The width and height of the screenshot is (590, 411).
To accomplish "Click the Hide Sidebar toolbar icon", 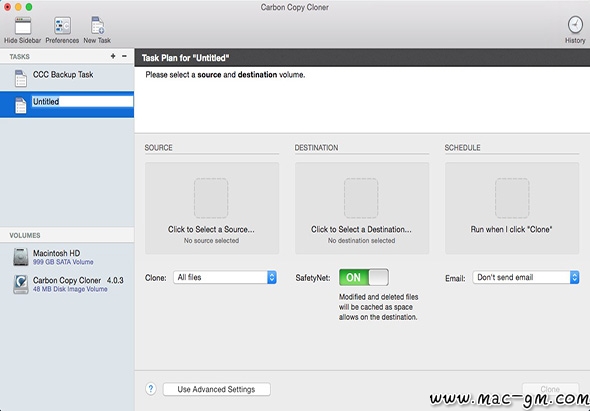I will [23, 26].
